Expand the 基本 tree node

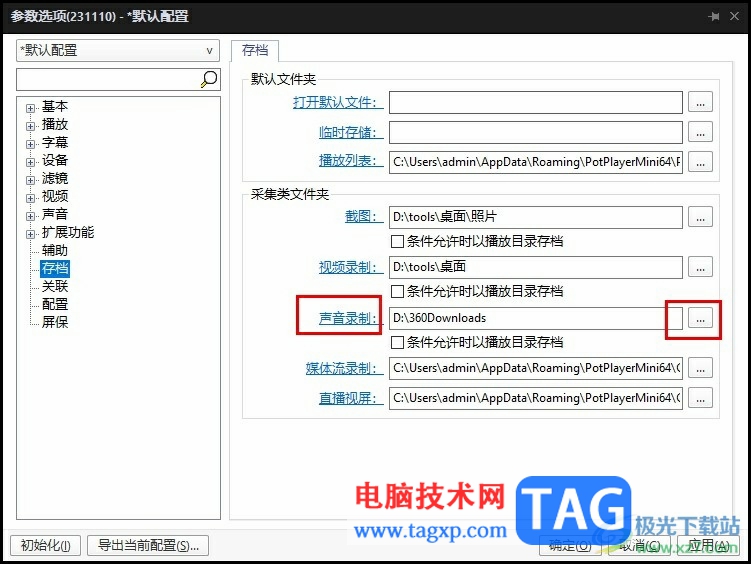pos(30,108)
